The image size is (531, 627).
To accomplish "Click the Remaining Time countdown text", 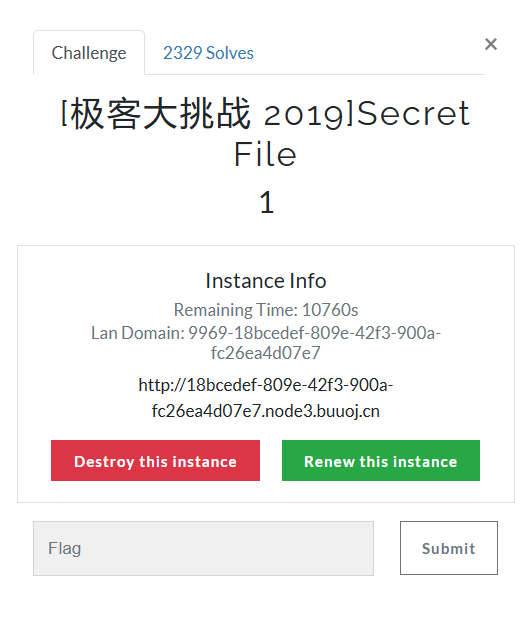I will pos(266,310).
